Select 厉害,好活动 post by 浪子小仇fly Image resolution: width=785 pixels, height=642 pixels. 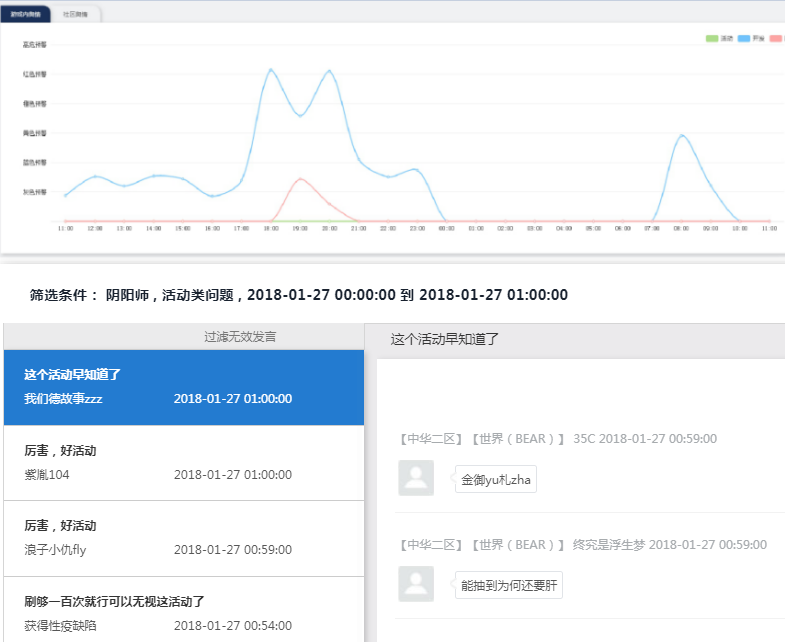(184, 538)
